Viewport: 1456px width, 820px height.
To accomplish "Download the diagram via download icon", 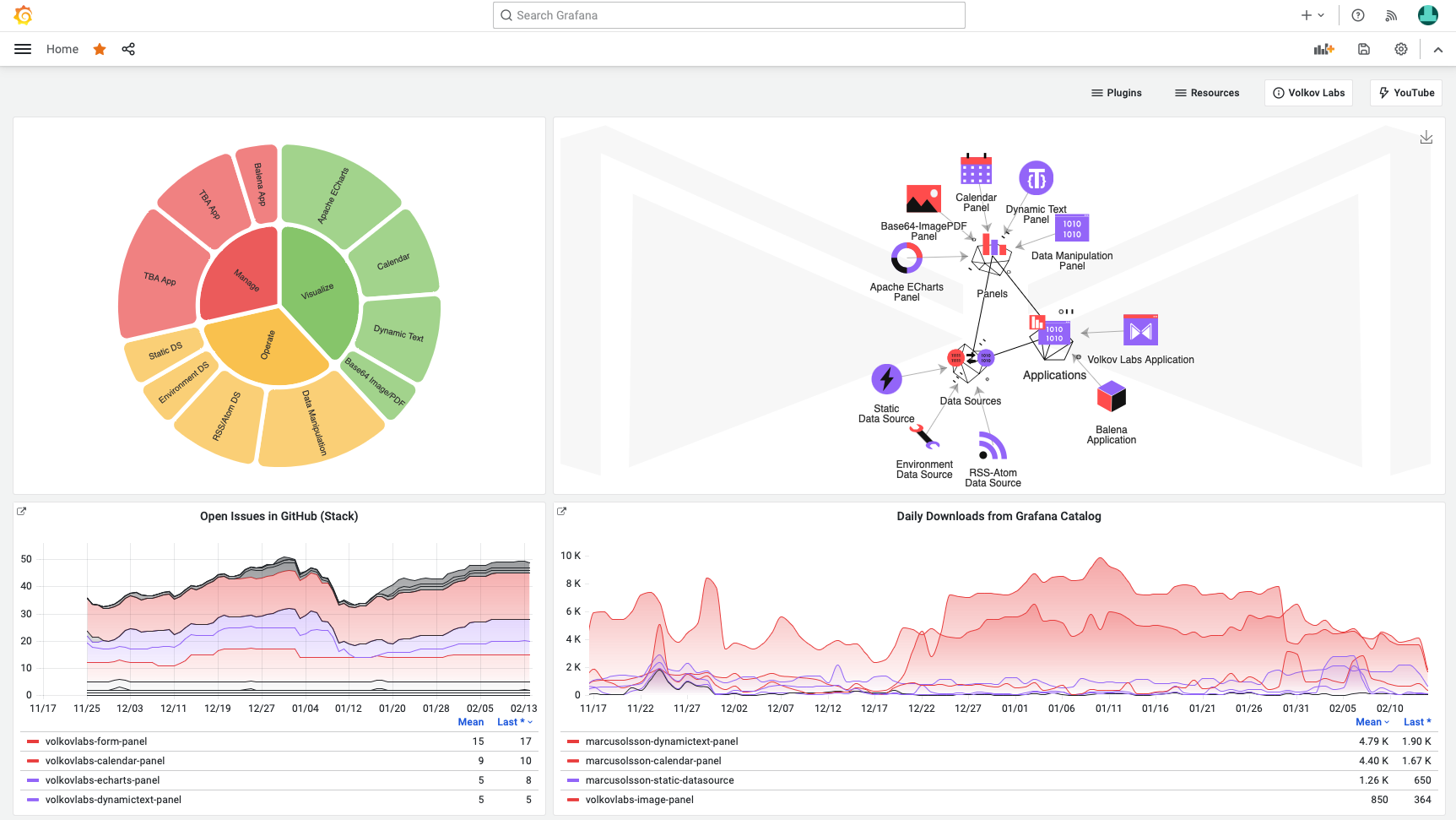I will [1426, 137].
